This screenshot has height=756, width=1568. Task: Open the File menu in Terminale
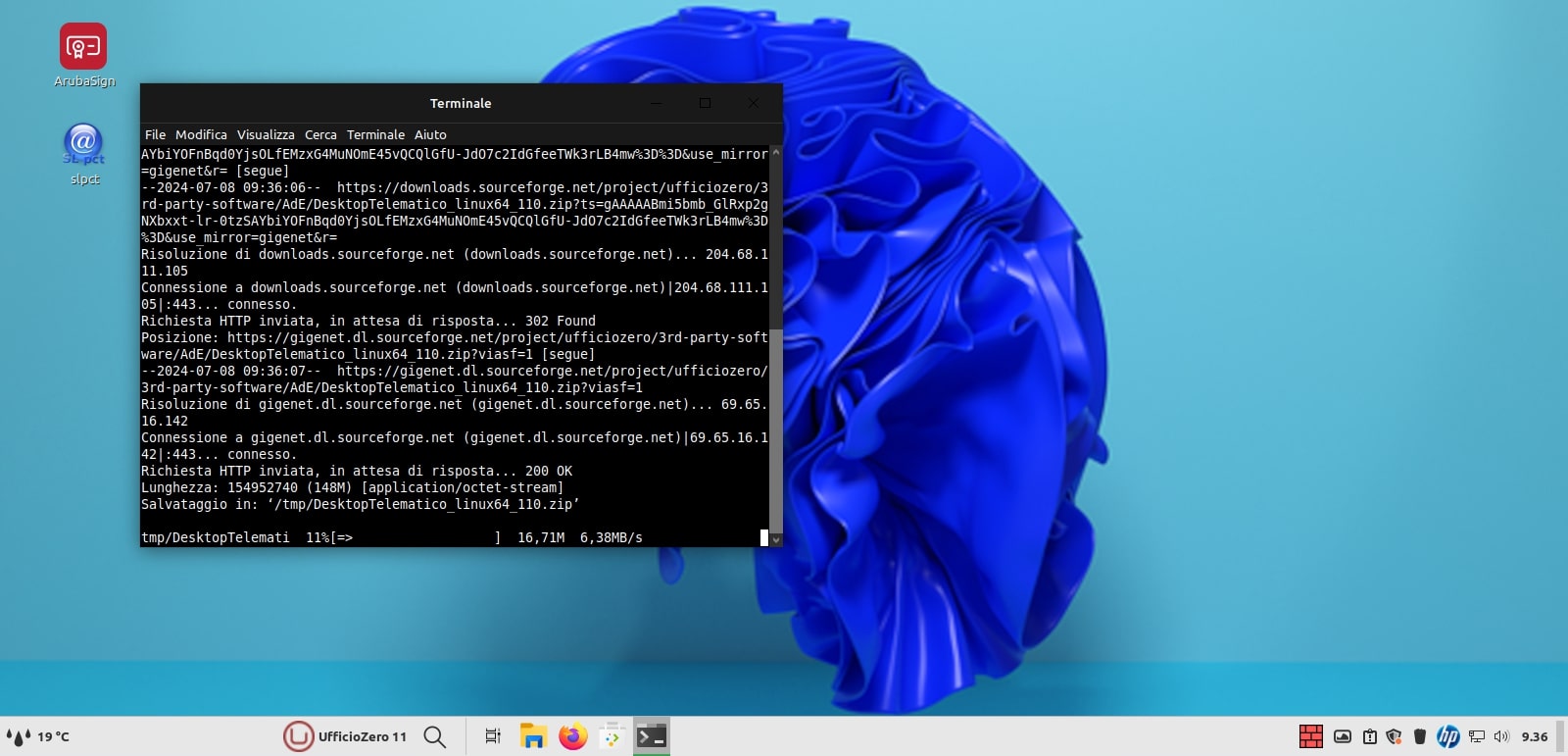[x=155, y=135]
